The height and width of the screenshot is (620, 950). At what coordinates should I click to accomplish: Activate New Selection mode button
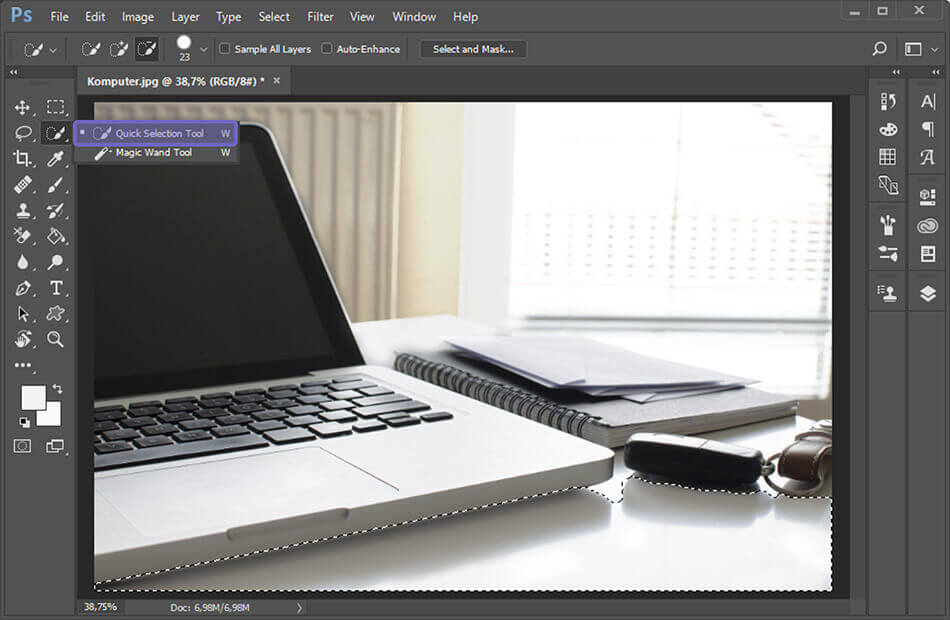91,49
